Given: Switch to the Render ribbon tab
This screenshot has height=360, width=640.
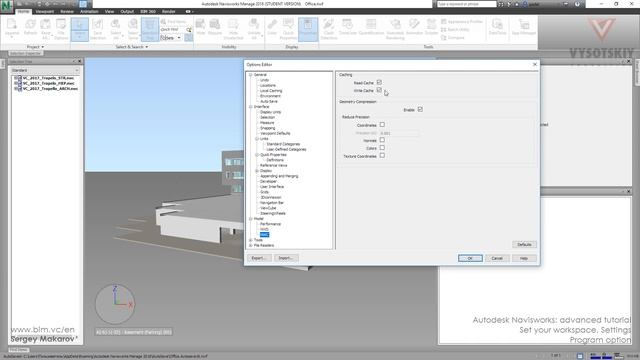Looking at the screenshot, I should point(169,11).
